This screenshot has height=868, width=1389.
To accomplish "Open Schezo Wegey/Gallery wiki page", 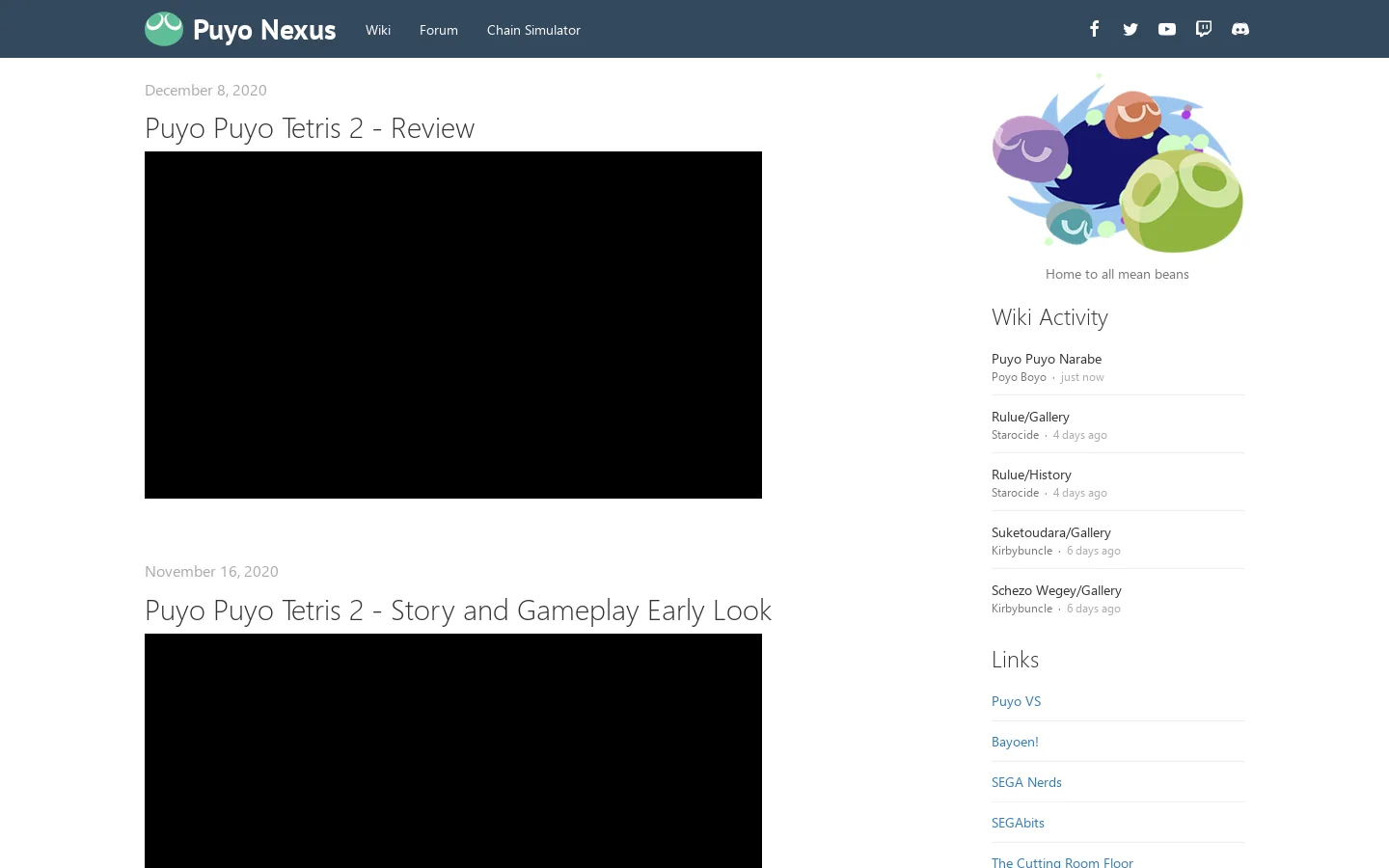I will [x=1056, y=590].
